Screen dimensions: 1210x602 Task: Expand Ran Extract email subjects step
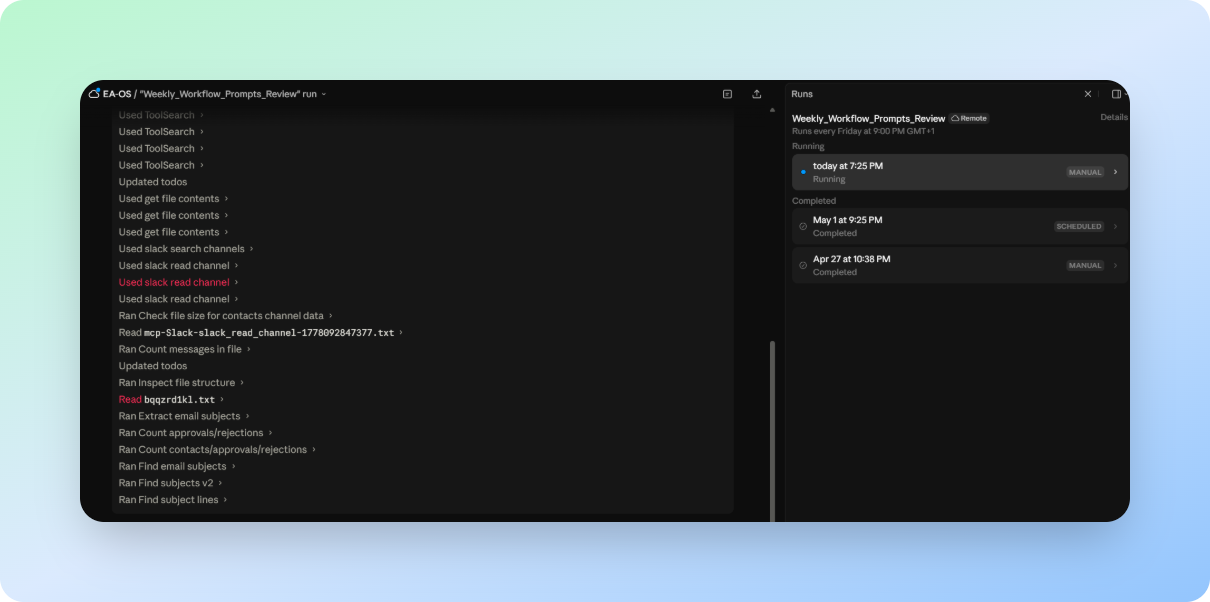point(184,416)
